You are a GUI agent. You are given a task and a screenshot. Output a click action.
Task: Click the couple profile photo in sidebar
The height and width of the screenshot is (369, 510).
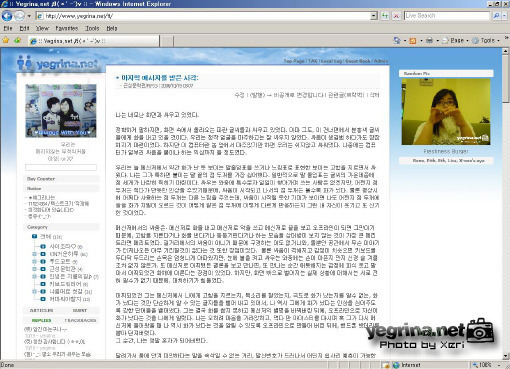[61, 111]
